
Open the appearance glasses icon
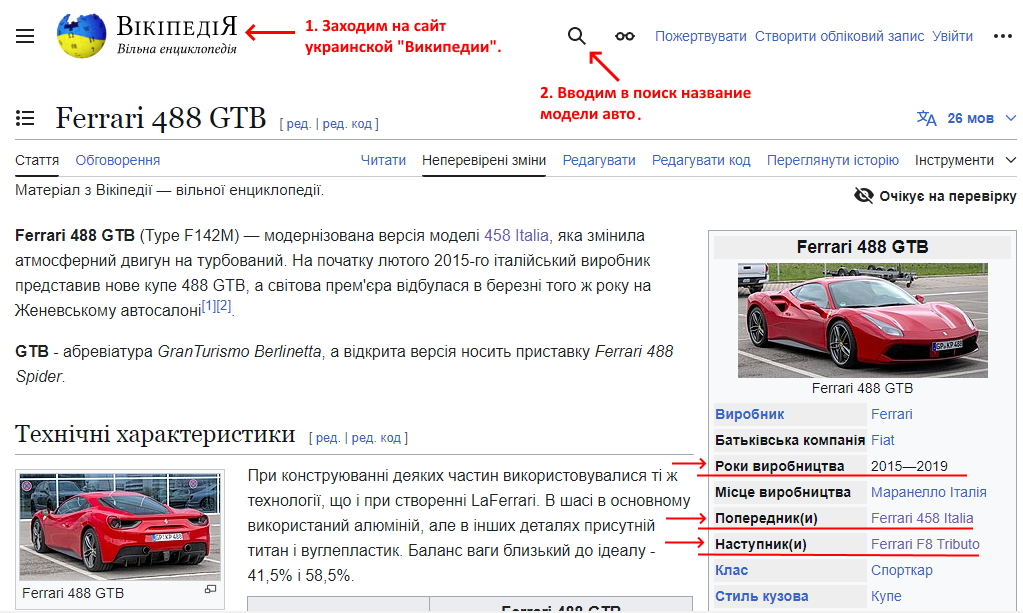[624, 36]
